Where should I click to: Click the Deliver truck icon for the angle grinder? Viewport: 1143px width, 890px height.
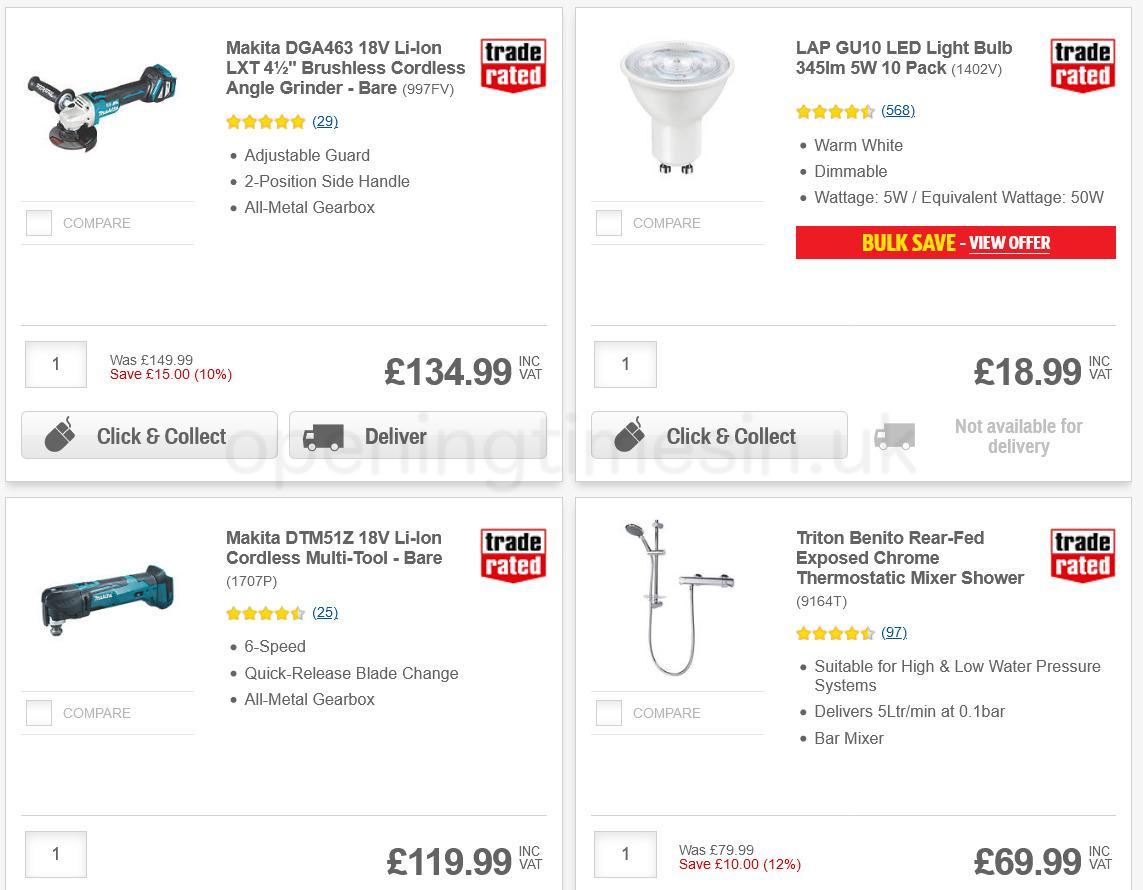coord(324,435)
